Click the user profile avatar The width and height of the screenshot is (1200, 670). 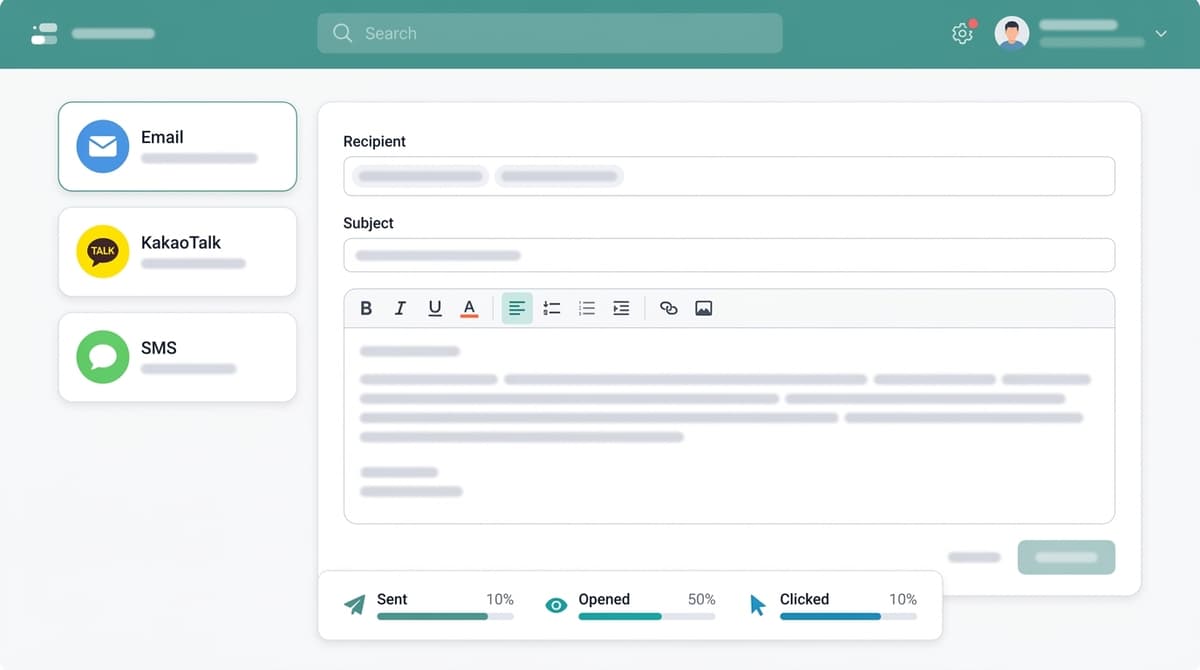click(1012, 33)
